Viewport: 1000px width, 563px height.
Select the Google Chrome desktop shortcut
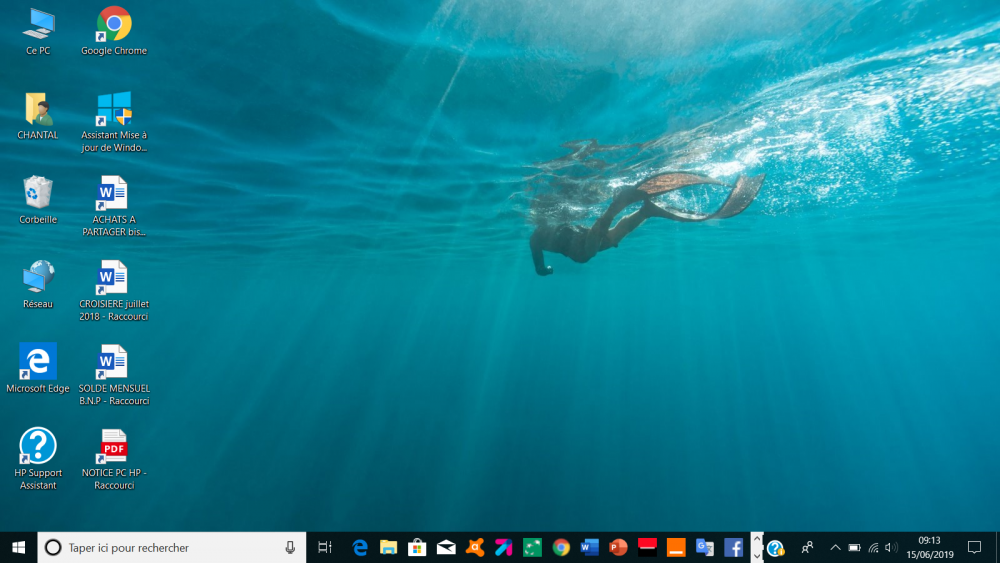(114, 32)
